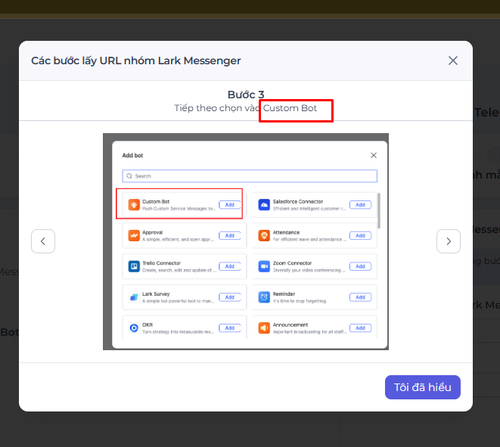Click Add next to Custom Bot

coord(230,205)
